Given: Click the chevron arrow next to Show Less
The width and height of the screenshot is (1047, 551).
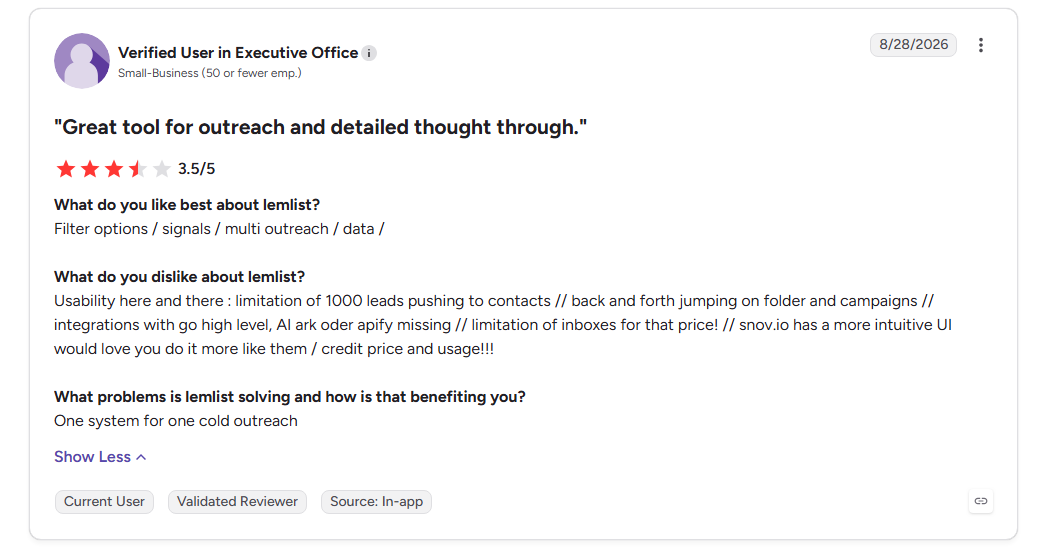Looking at the screenshot, I should coord(141,457).
